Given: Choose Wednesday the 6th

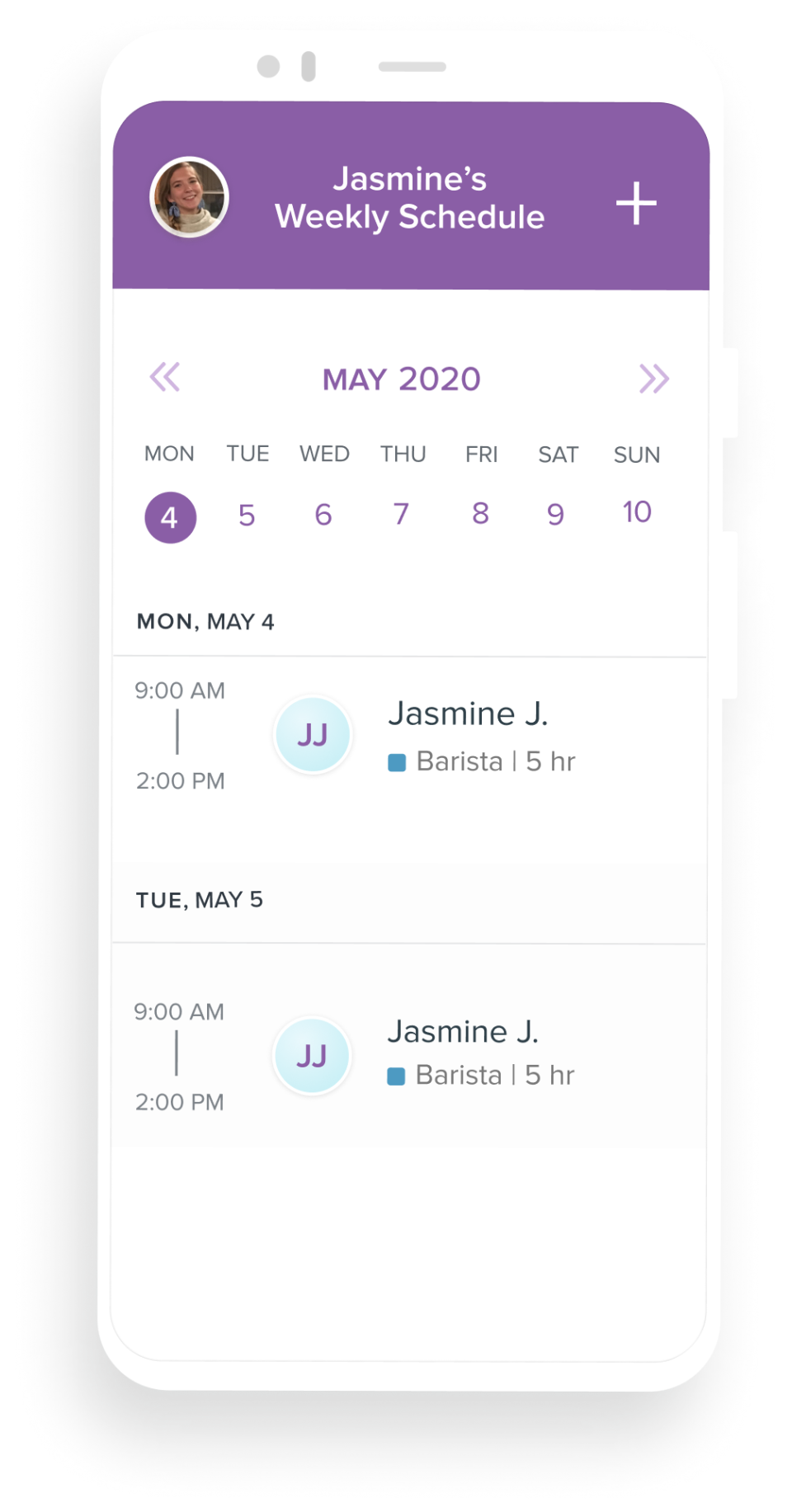Looking at the screenshot, I should (323, 515).
